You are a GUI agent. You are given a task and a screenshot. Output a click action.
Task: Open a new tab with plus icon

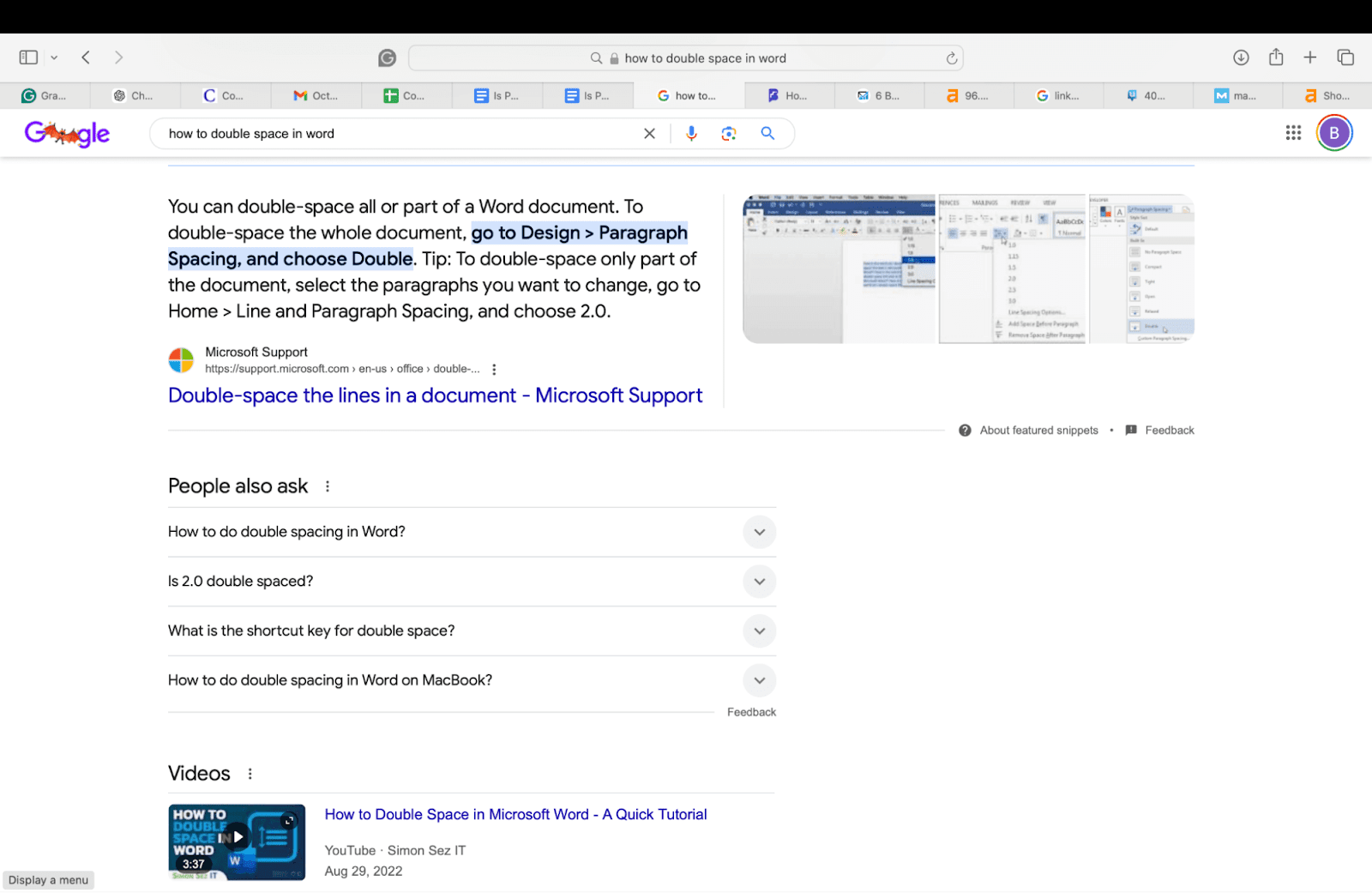tap(1310, 57)
